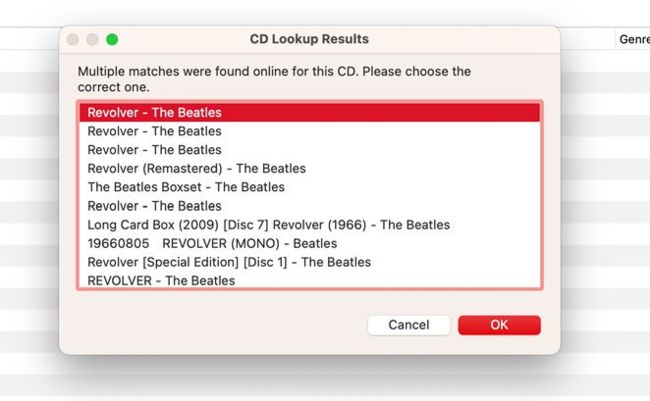The width and height of the screenshot is (650, 401).
Task: Select Revolver (Remastered) - The Beatles
Action: point(196,168)
